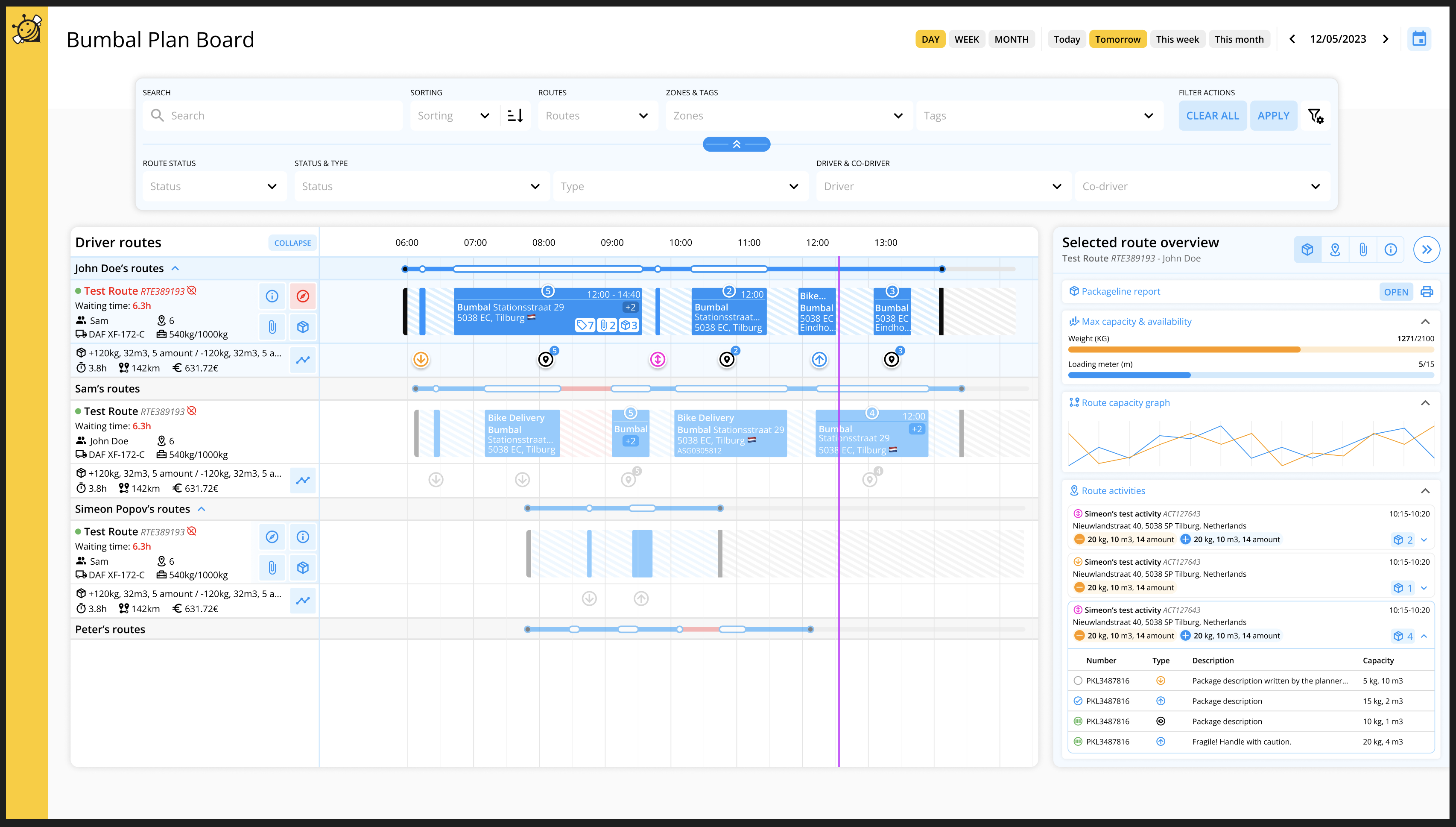Open filter settings funnel icon
Image resolution: width=1456 pixels, height=827 pixels.
point(1316,116)
